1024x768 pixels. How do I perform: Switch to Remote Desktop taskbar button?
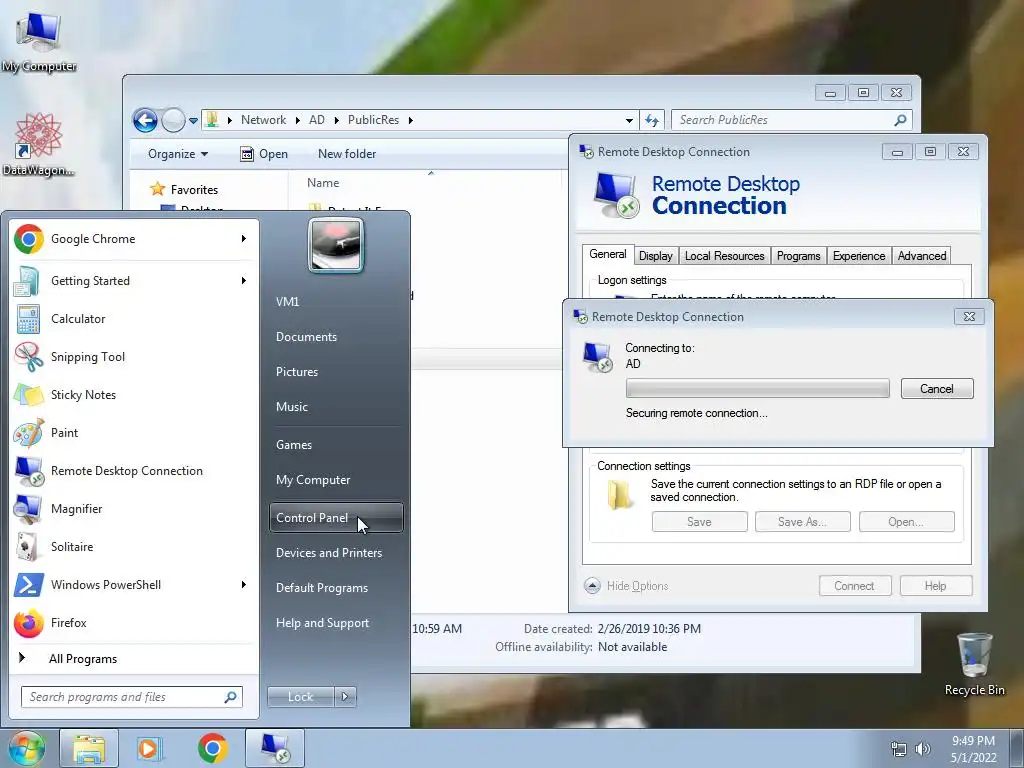pos(275,748)
